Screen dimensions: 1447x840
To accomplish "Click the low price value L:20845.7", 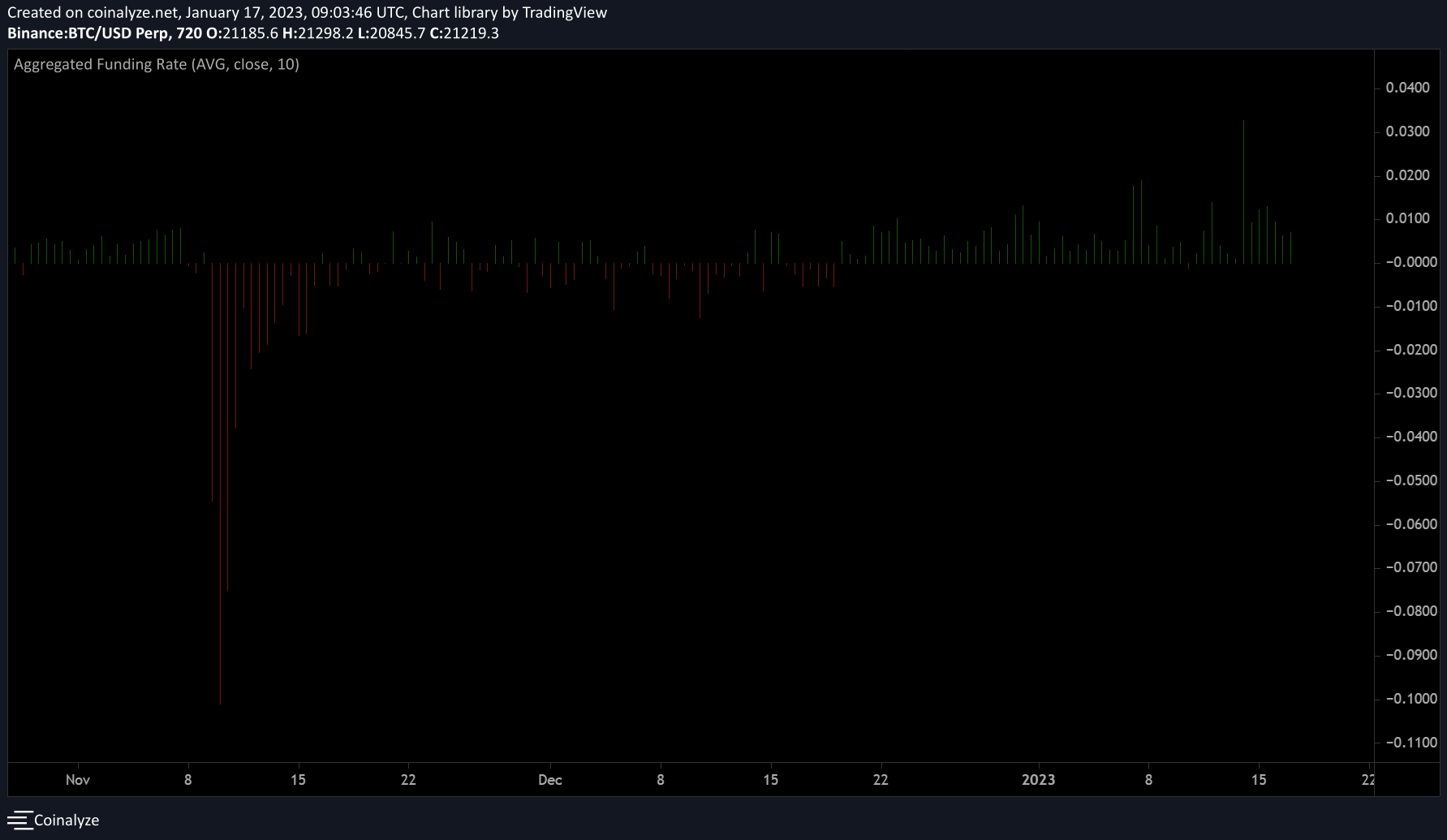I will (x=392, y=33).
